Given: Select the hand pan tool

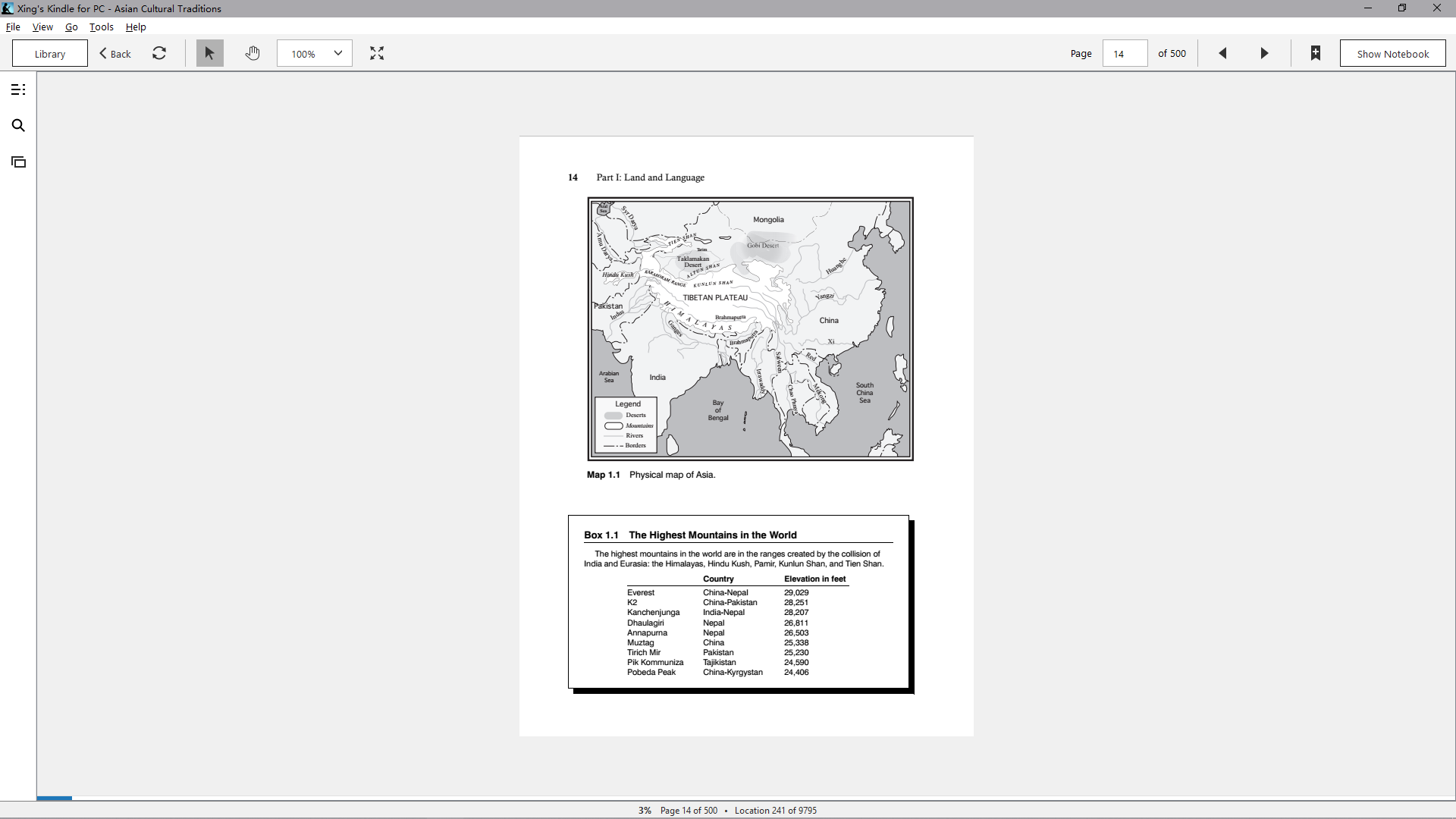Looking at the screenshot, I should 253,53.
